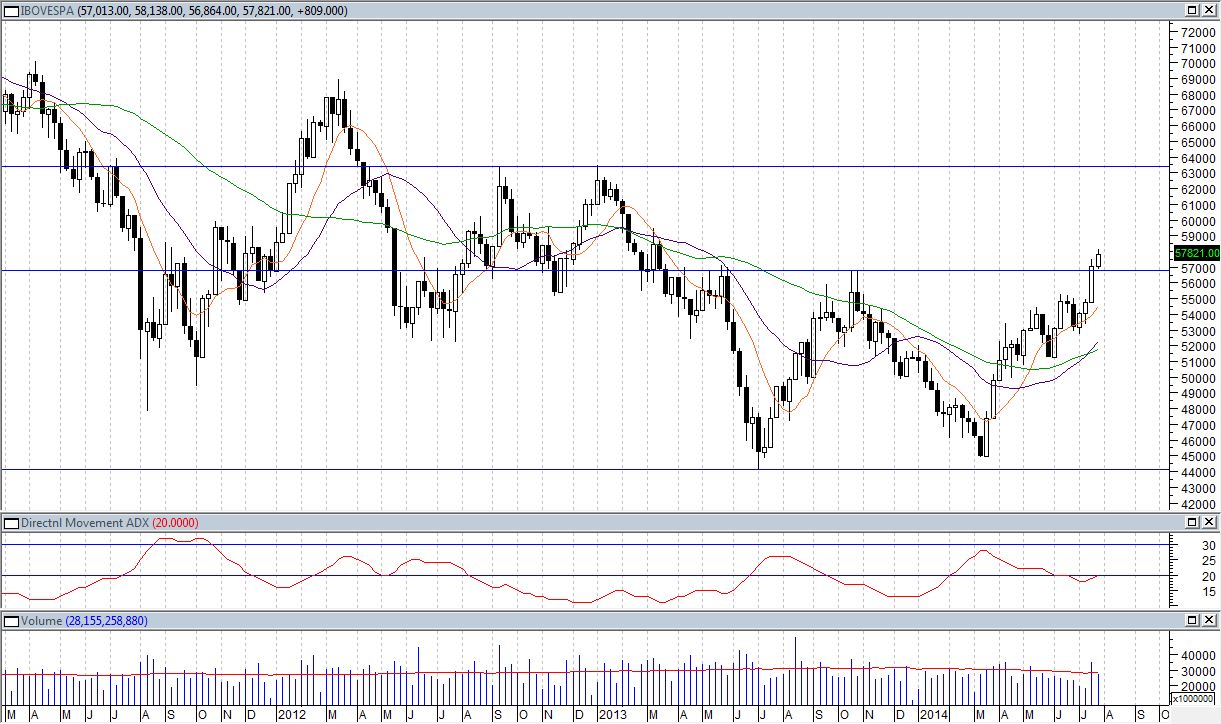The image size is (1221, 724).
Task: Close the Directnl Movement ADX pane
Action: pos(1209,523)
